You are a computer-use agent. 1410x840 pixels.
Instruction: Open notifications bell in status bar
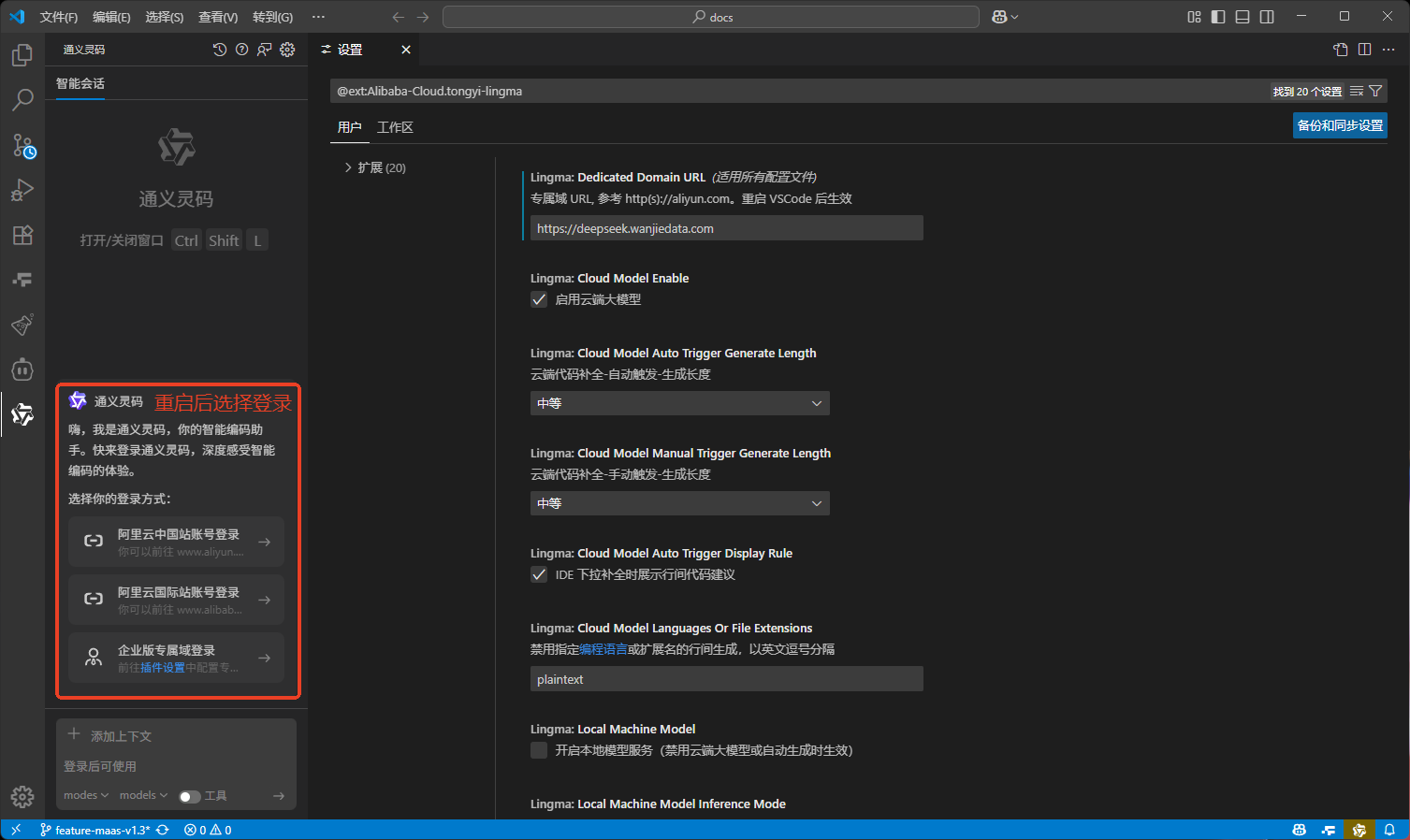[1389, 830]
